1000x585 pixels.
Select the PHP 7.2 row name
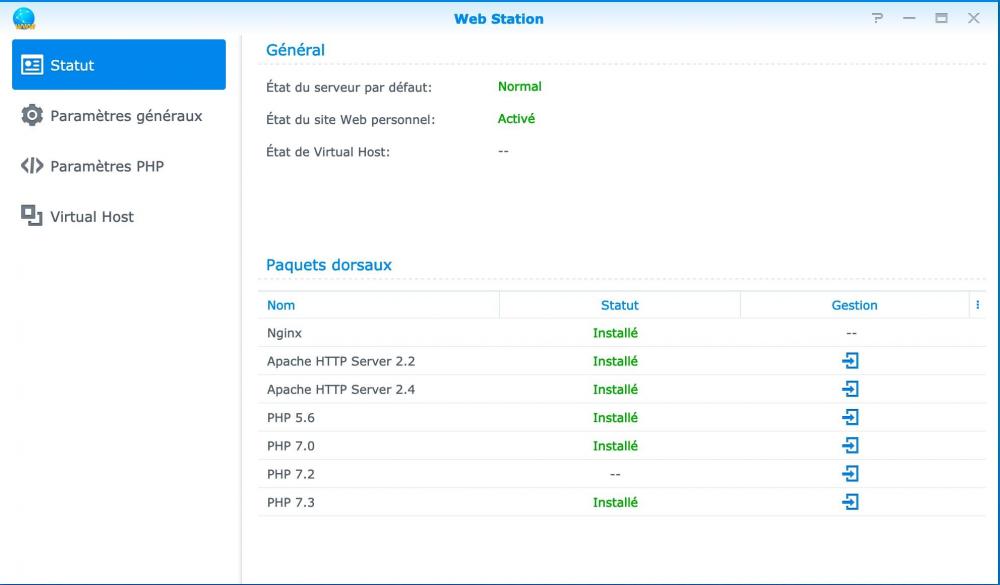click(x=291, y=474)
